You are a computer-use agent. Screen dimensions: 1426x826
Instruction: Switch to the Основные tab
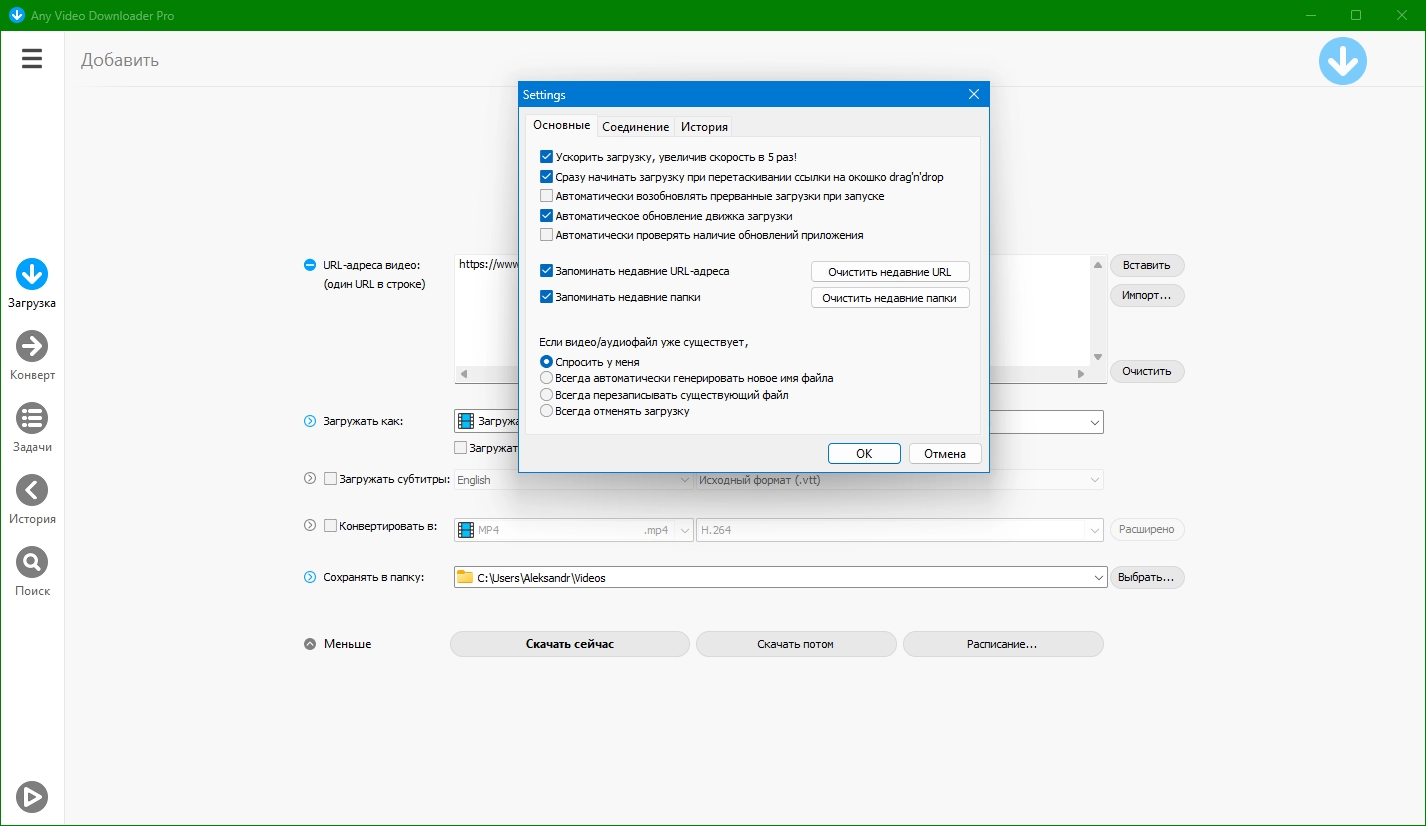coord(561,125)
